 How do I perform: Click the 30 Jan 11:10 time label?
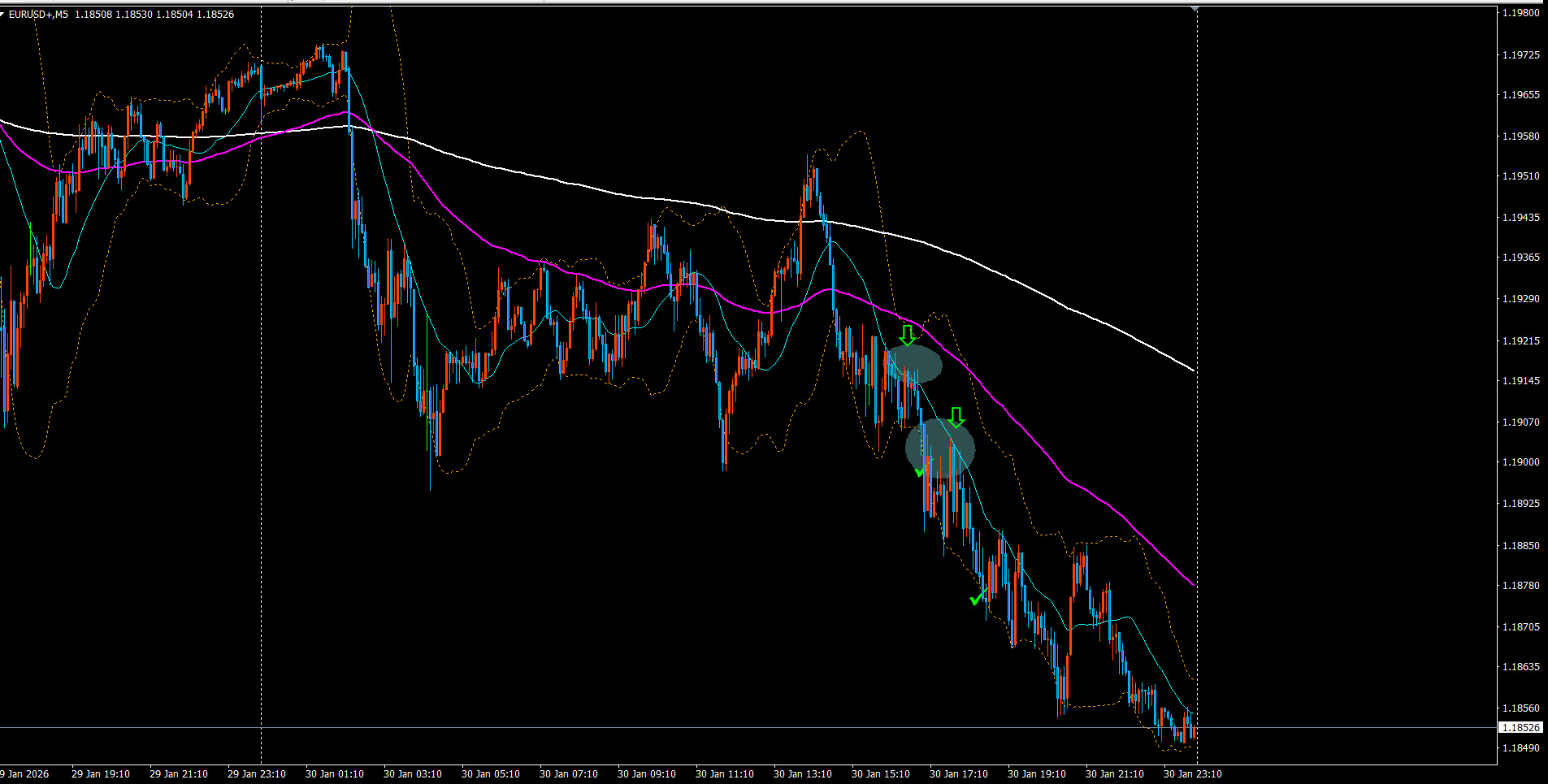[725, 773]
